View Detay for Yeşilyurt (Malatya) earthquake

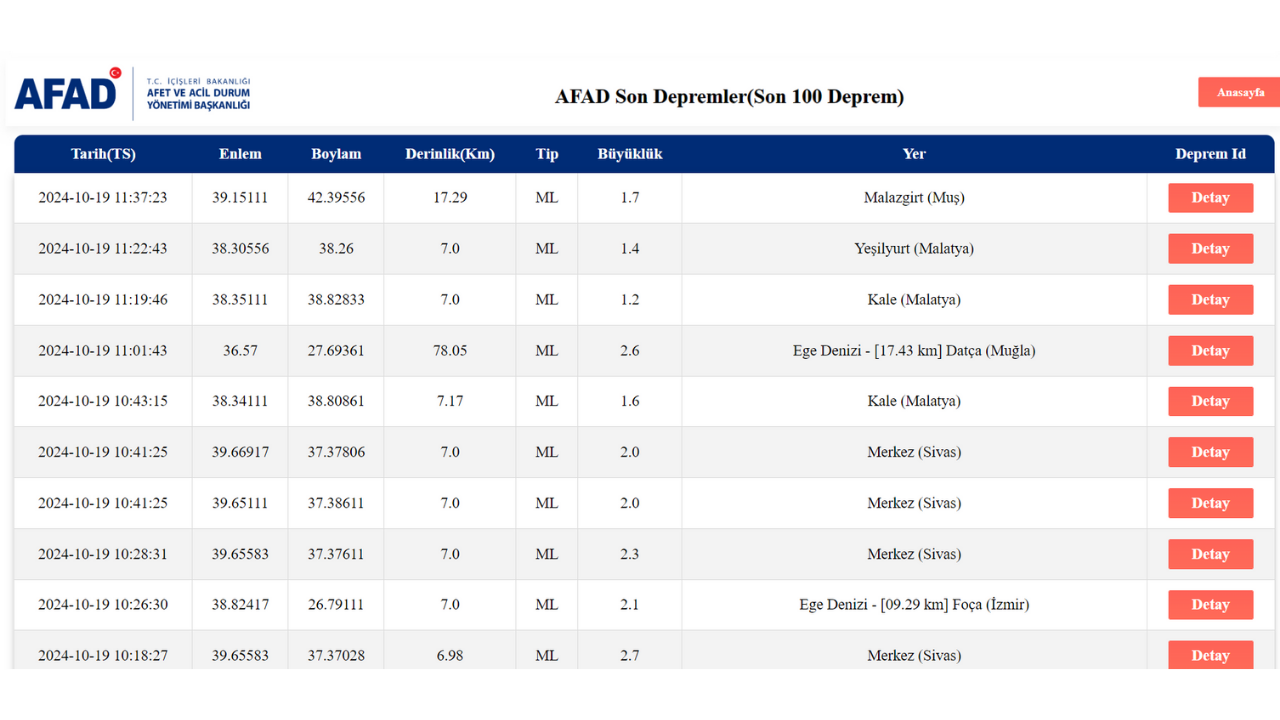coord(1210,249)
